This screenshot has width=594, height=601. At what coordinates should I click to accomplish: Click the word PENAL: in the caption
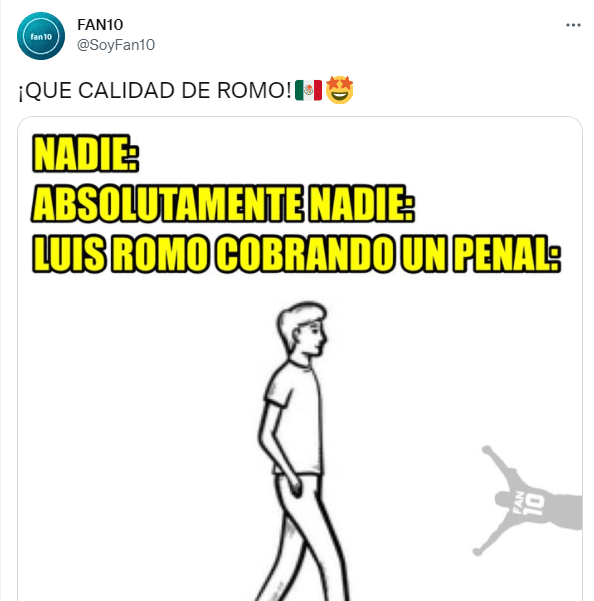(507, 253)
